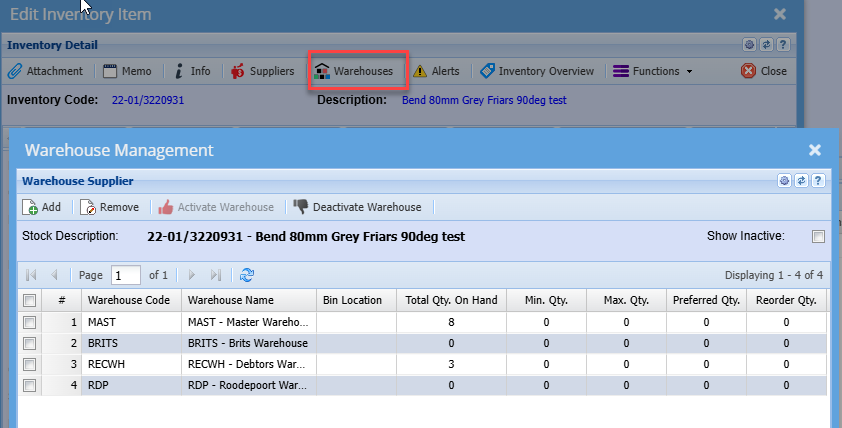This screenshot has width=842, height=428.
Task: Click Remove warehouse button
Action: (109, 207)
